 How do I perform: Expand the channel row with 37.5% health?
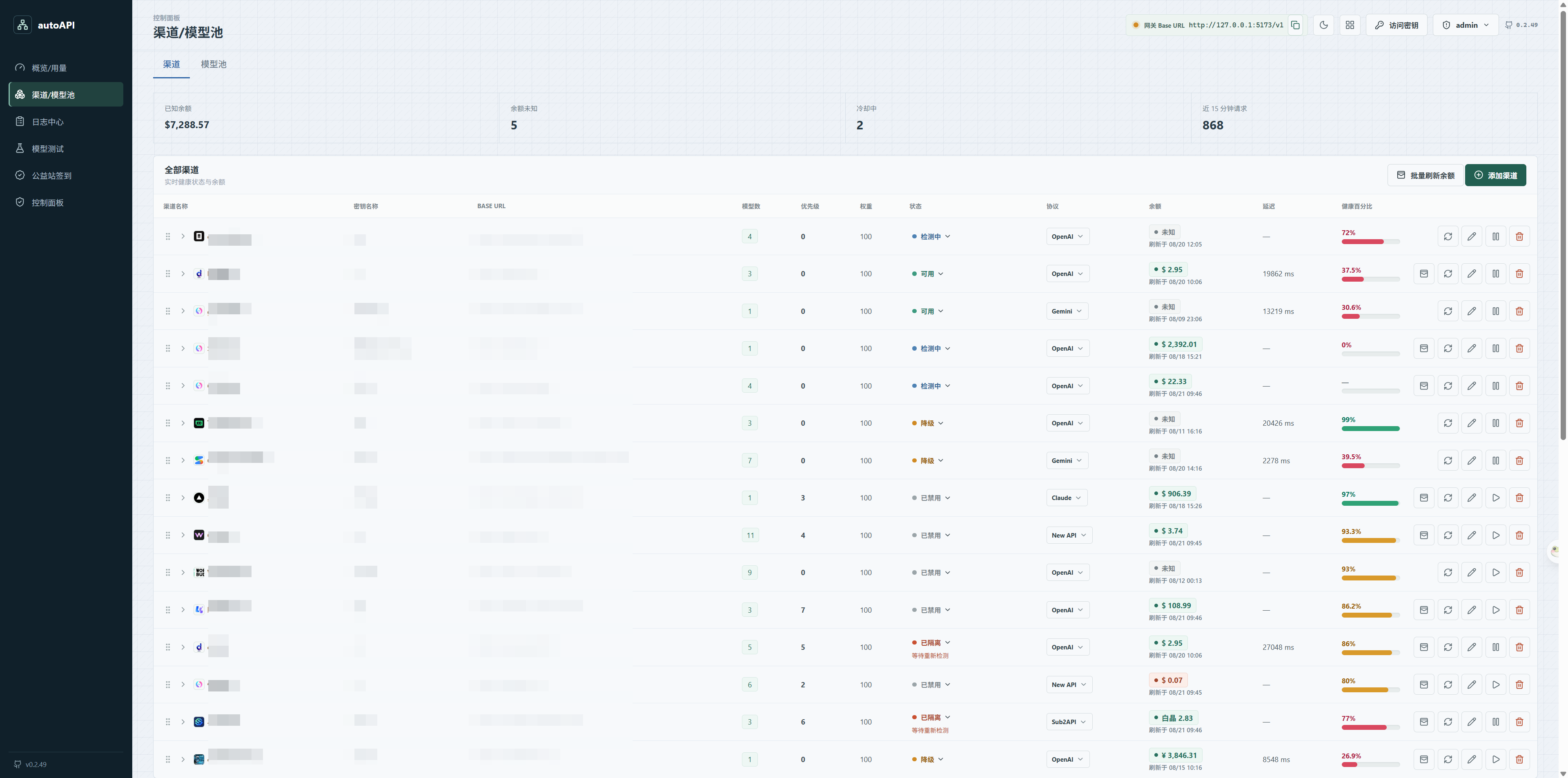(x=183, y=274)
